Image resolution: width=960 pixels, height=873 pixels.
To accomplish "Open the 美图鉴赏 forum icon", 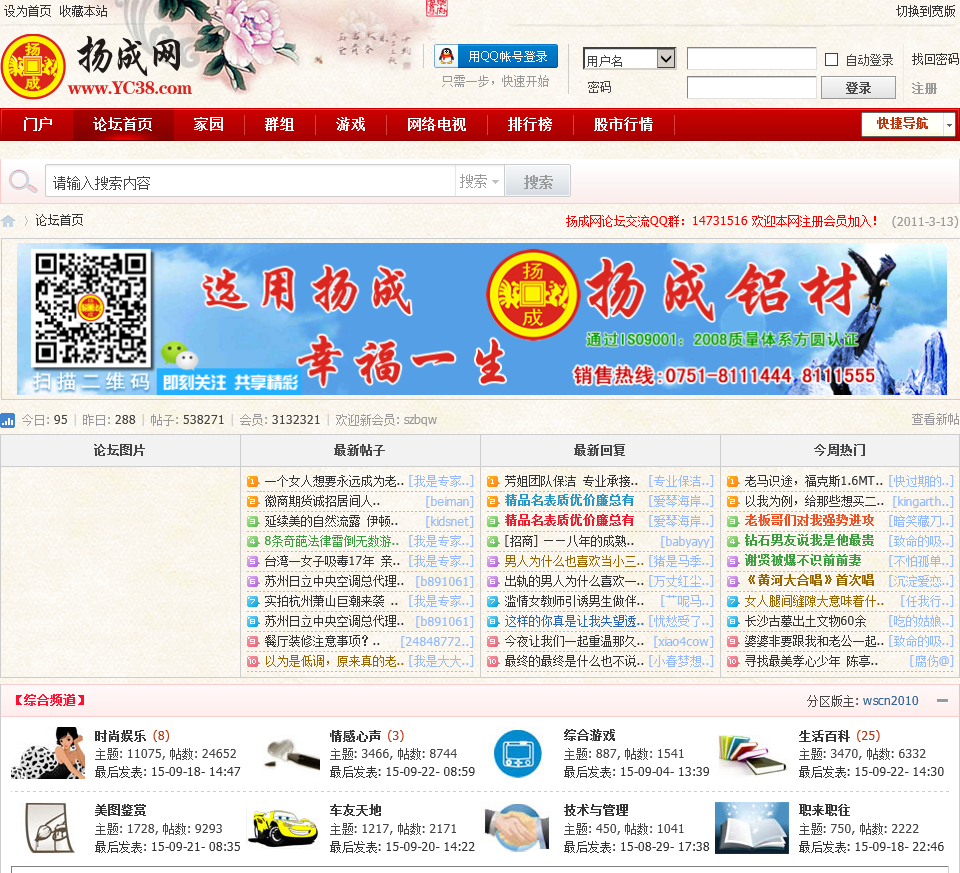I will click(49, 828).
